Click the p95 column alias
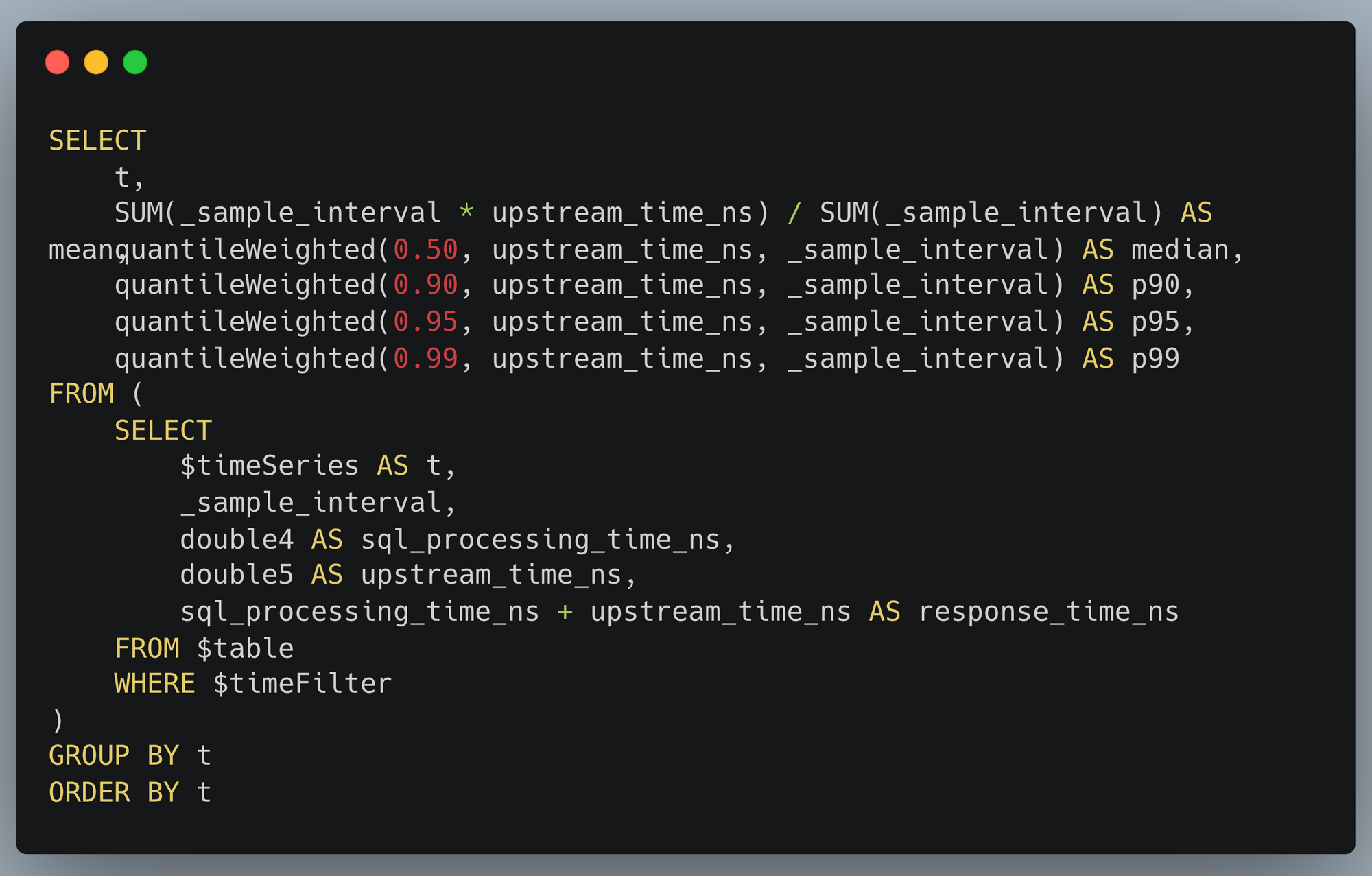Image resolution: width=1372 pixels, height=876 pixels. point(1155,322)
